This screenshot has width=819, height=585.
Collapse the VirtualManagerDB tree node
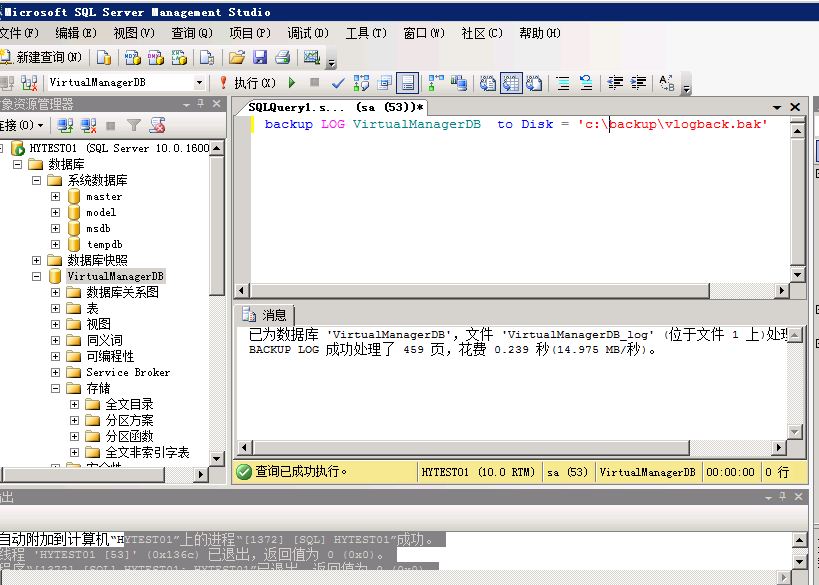[x=37, y=276]
